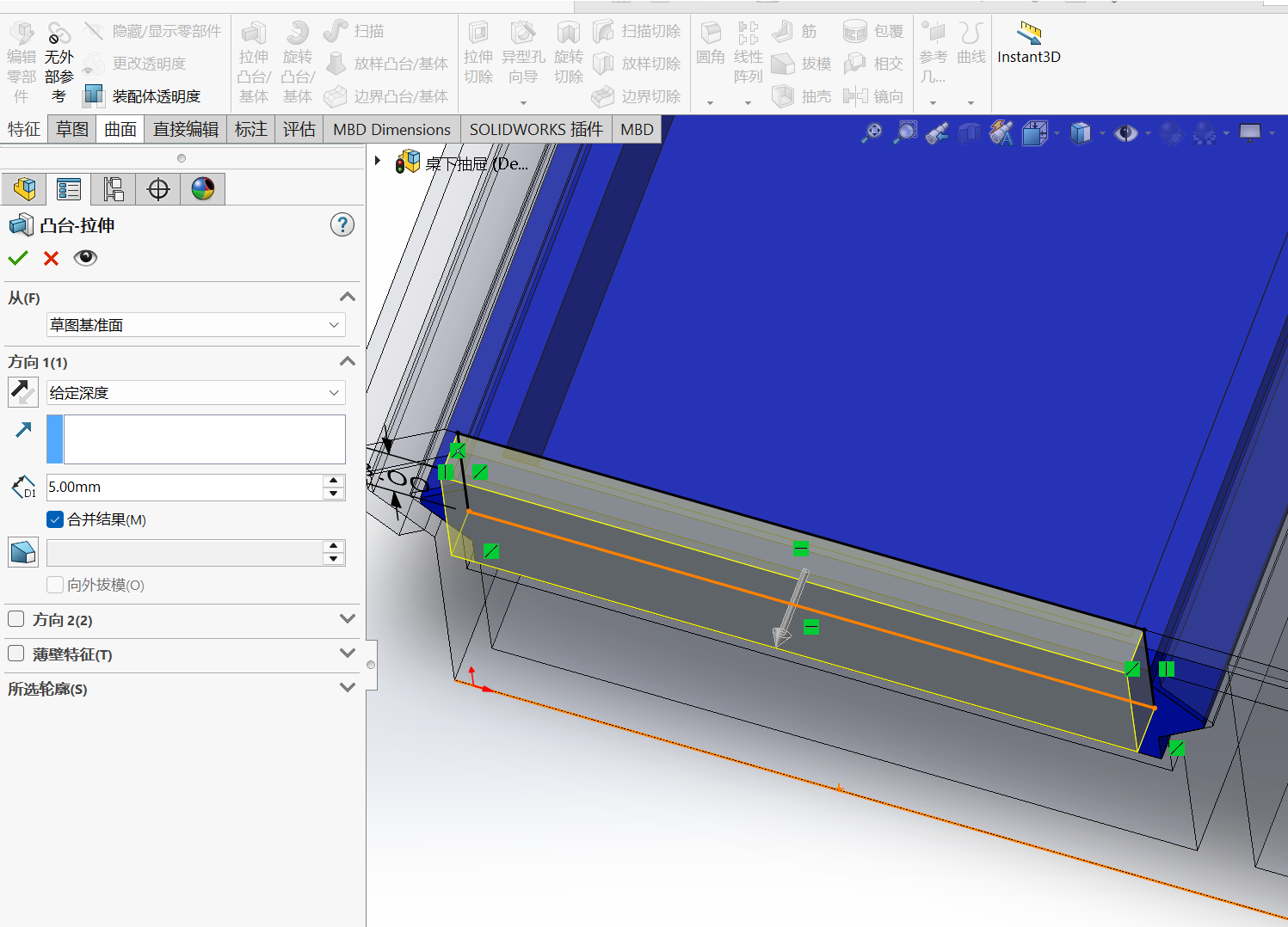The width and height of the screenshot is (1288, 927).
Task: Open the SOLIDWORKS 插件 tab
Action: (x=536, y=129)
